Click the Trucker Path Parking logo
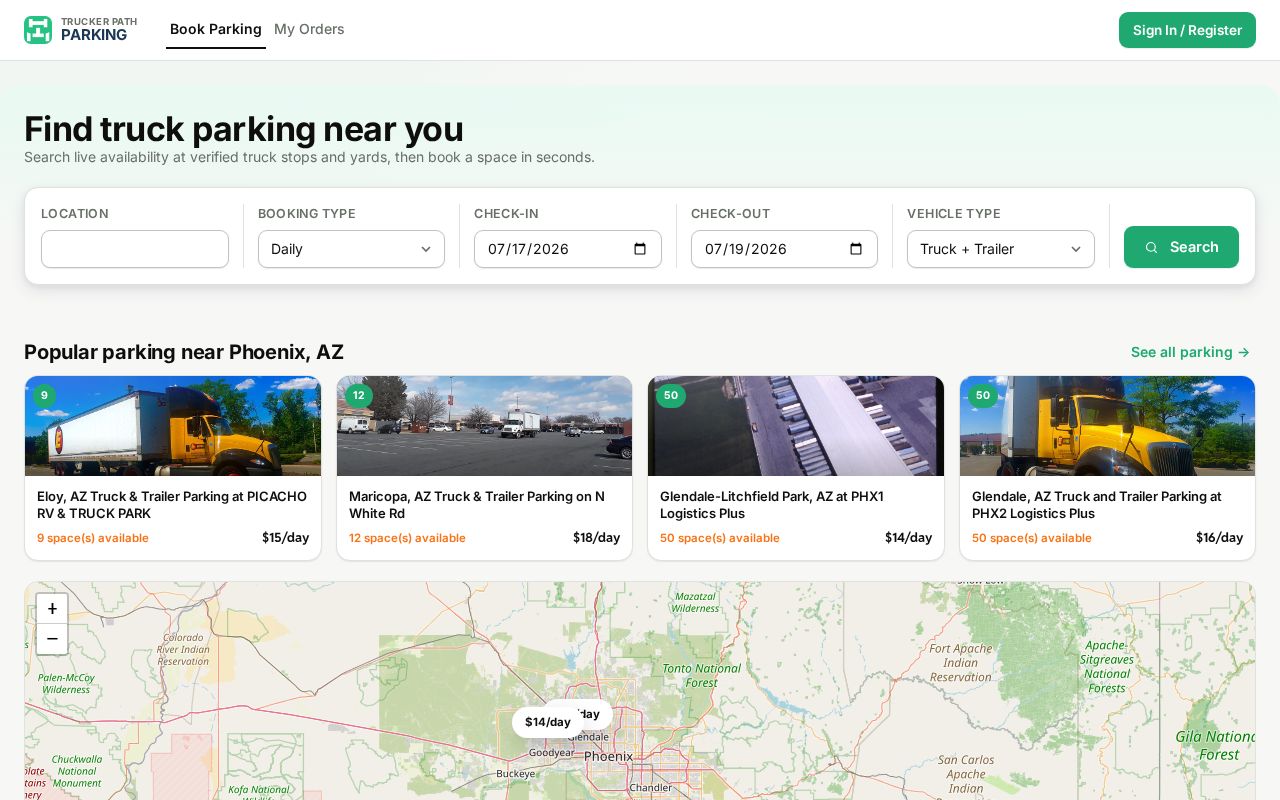 (81, 29)
